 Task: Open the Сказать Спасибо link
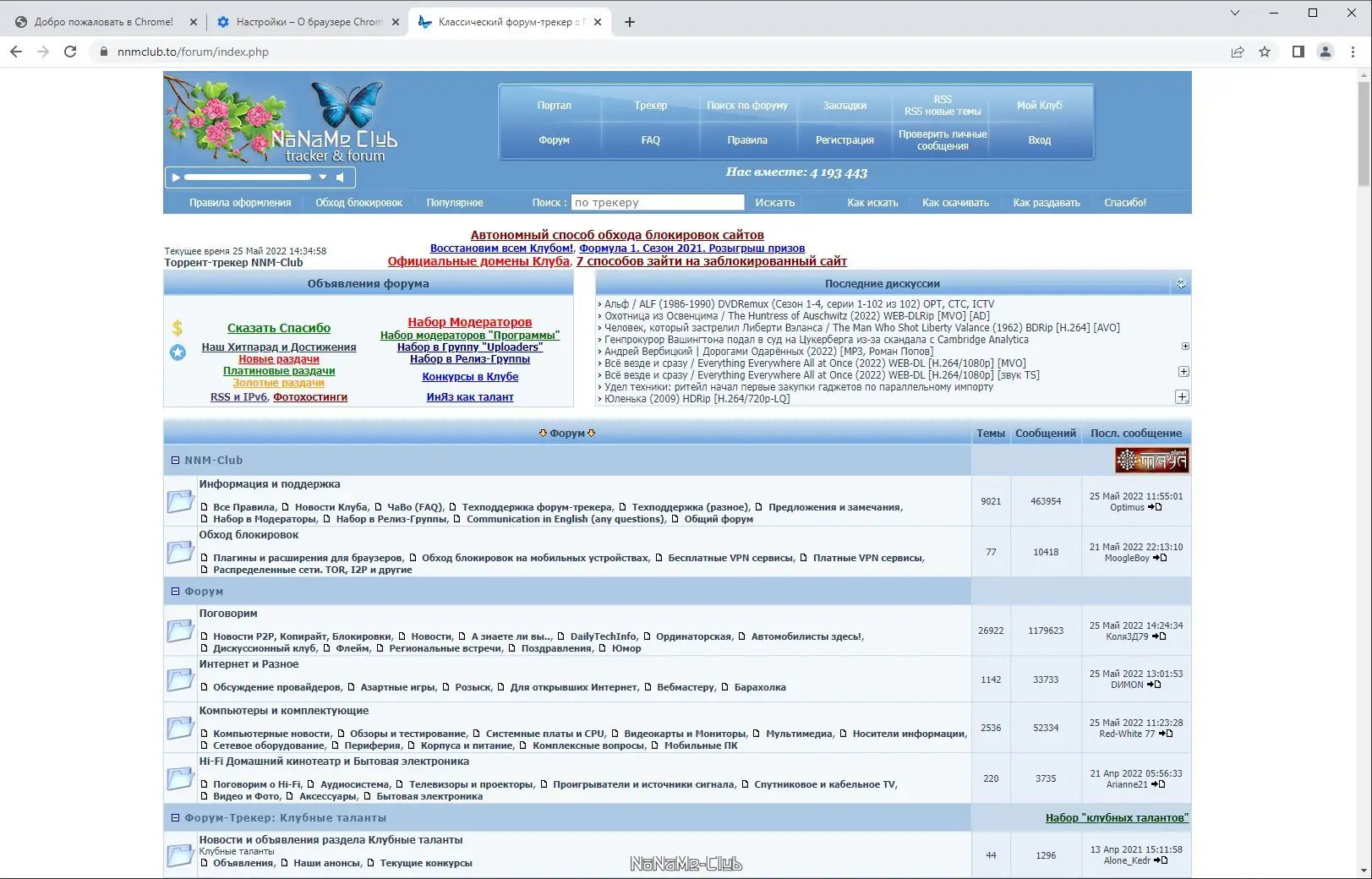pyautogui.click(x=279, y=328)
